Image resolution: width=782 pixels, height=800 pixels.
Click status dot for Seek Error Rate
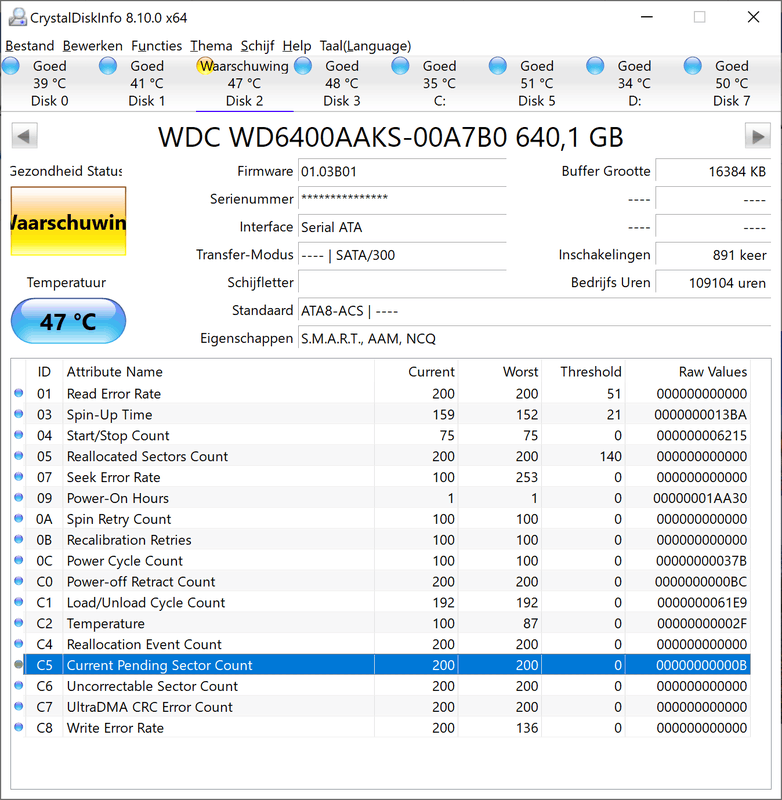(19, 477)
